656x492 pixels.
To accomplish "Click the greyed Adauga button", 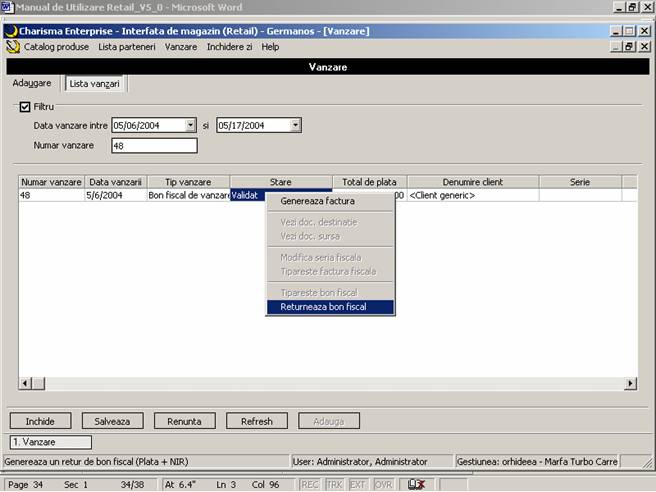I will (x=328, y=421).
